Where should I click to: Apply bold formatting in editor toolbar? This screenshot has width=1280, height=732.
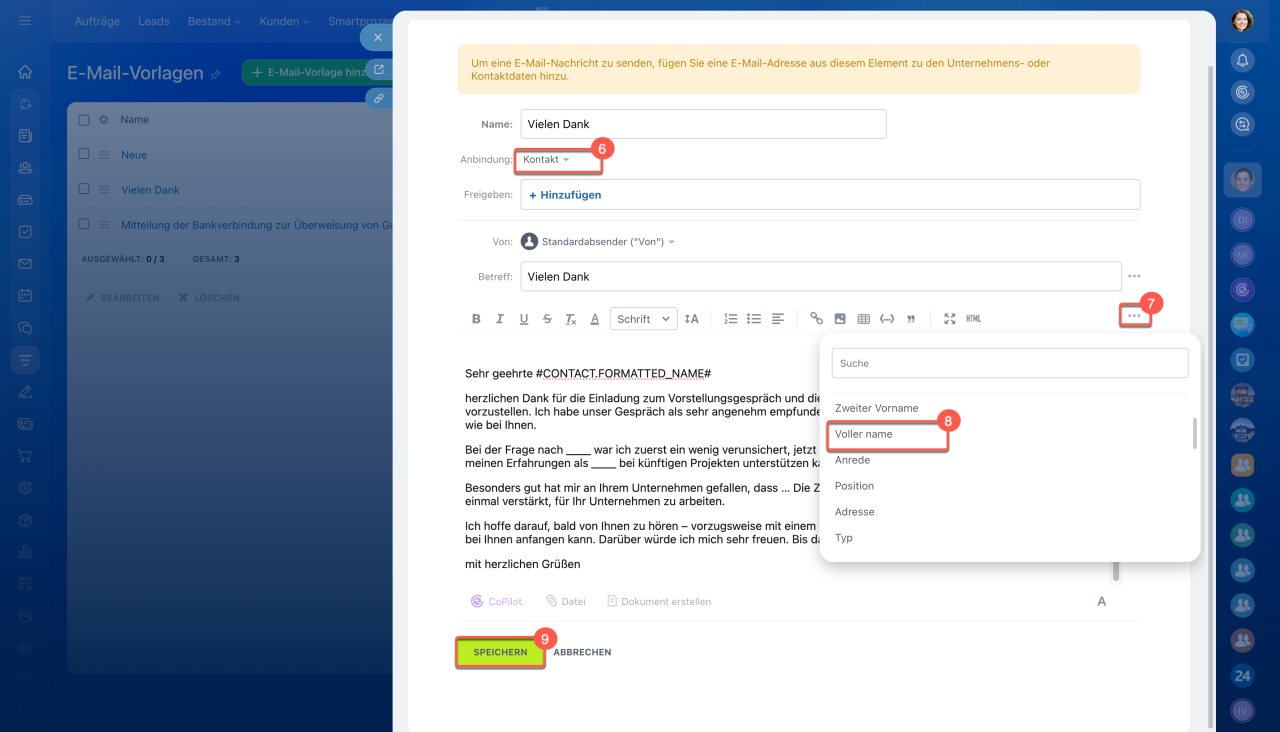[476, 319]
